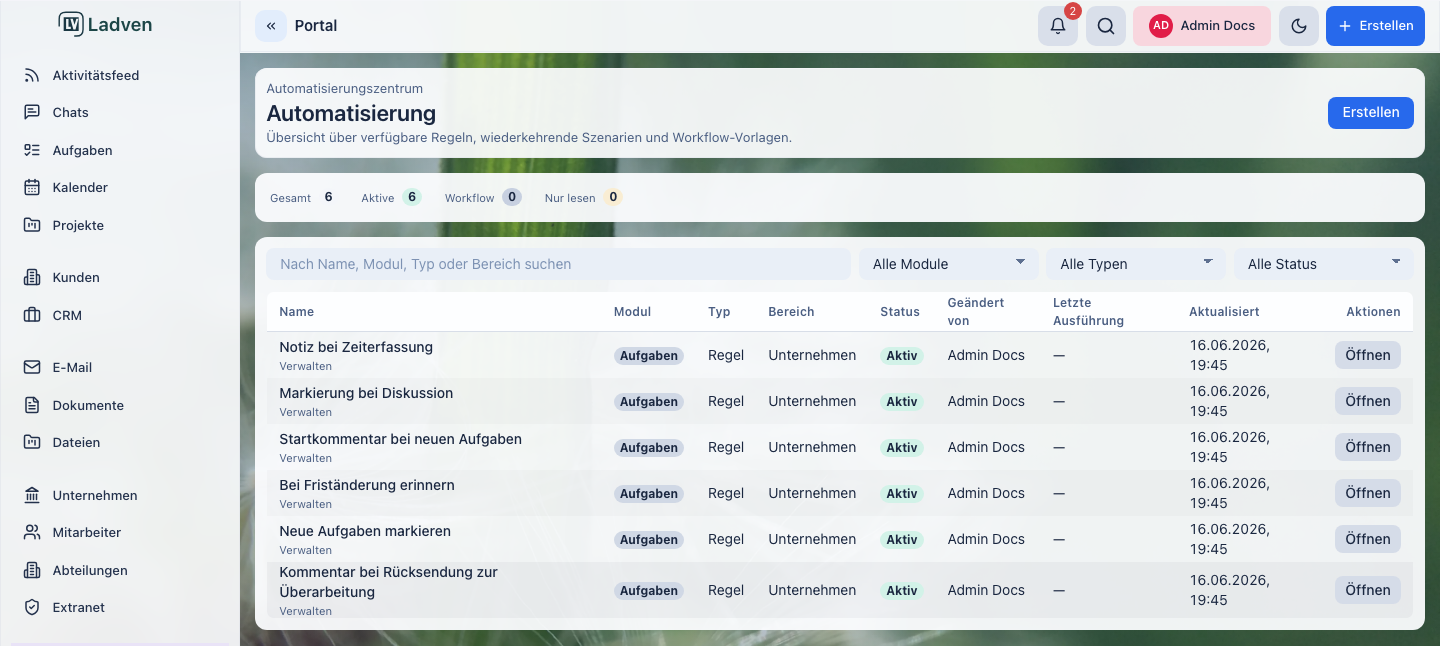Click the CRM briefcase icon
Screen dimensions: 1440x646
tap(32, 315)
